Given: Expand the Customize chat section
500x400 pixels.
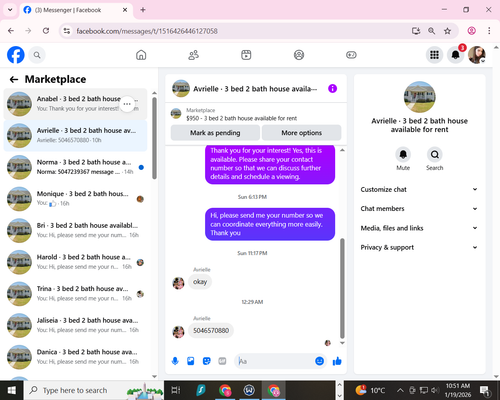Looking at the screenshot, I should click(419, 189).
